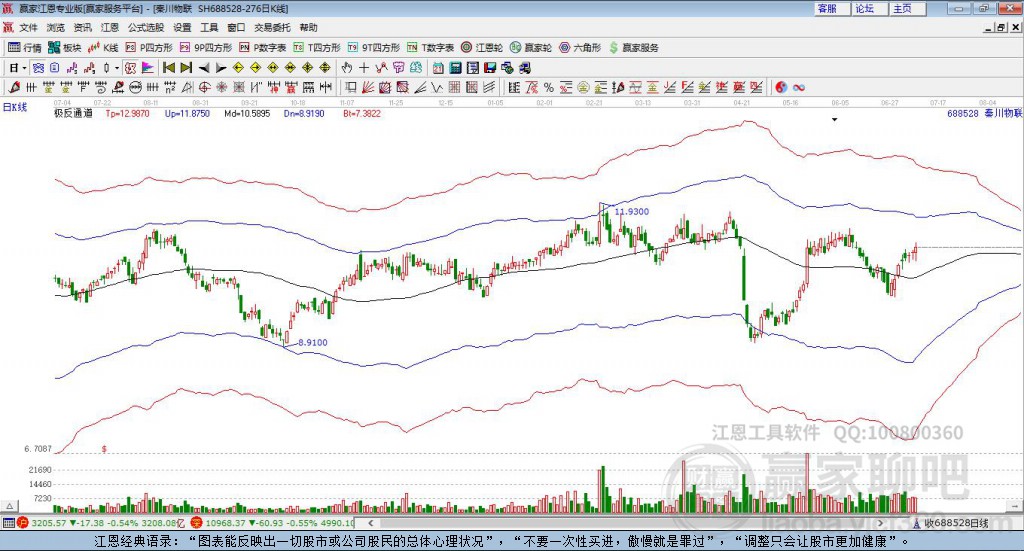The height and width of the screenshot is (551, 1024).
Task: Open the 六角形 hexagon tool
Action: pyautogui.click(x=580, y=48)
